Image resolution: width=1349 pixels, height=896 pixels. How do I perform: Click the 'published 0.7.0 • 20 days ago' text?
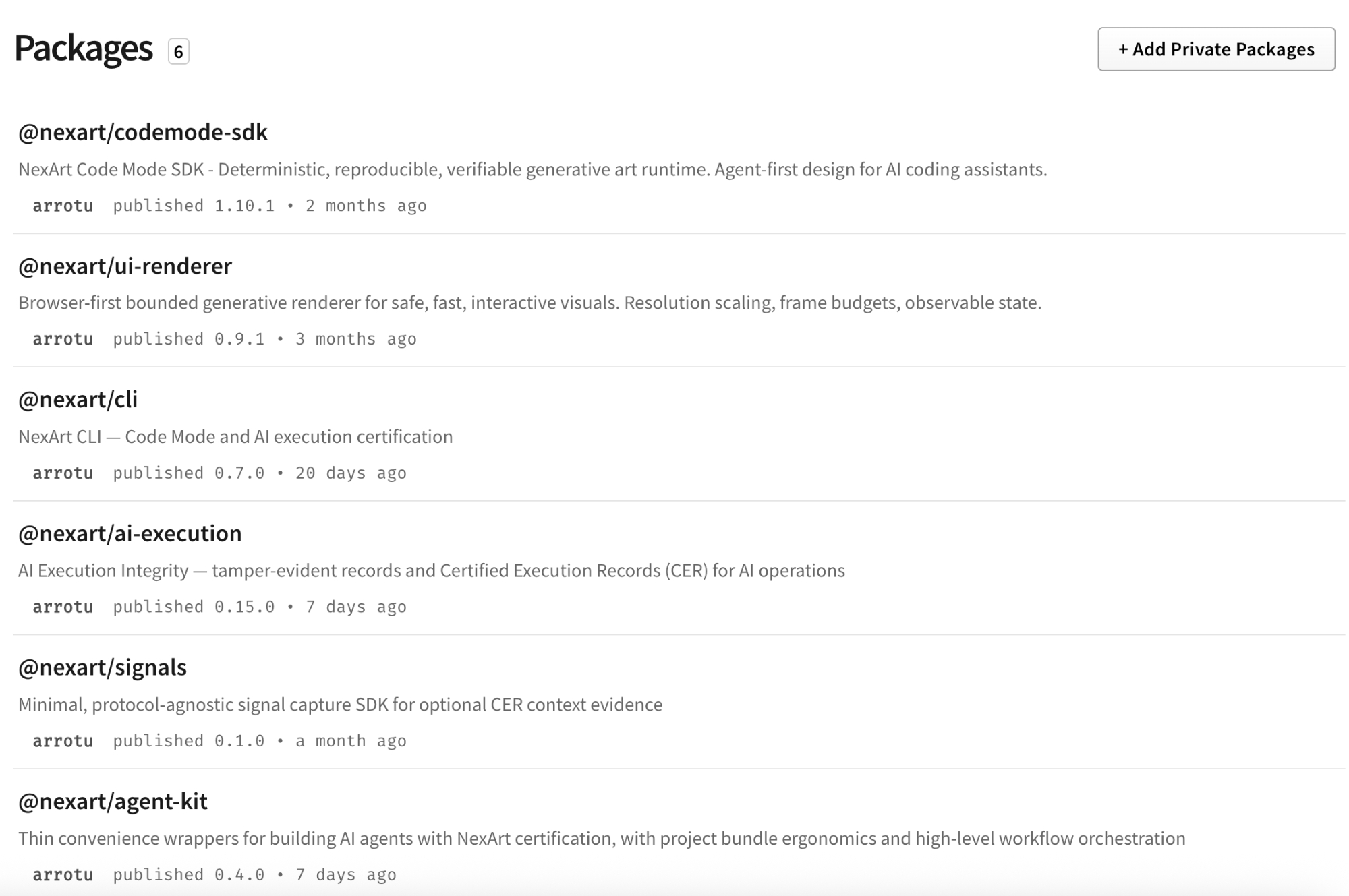[260, 473]
